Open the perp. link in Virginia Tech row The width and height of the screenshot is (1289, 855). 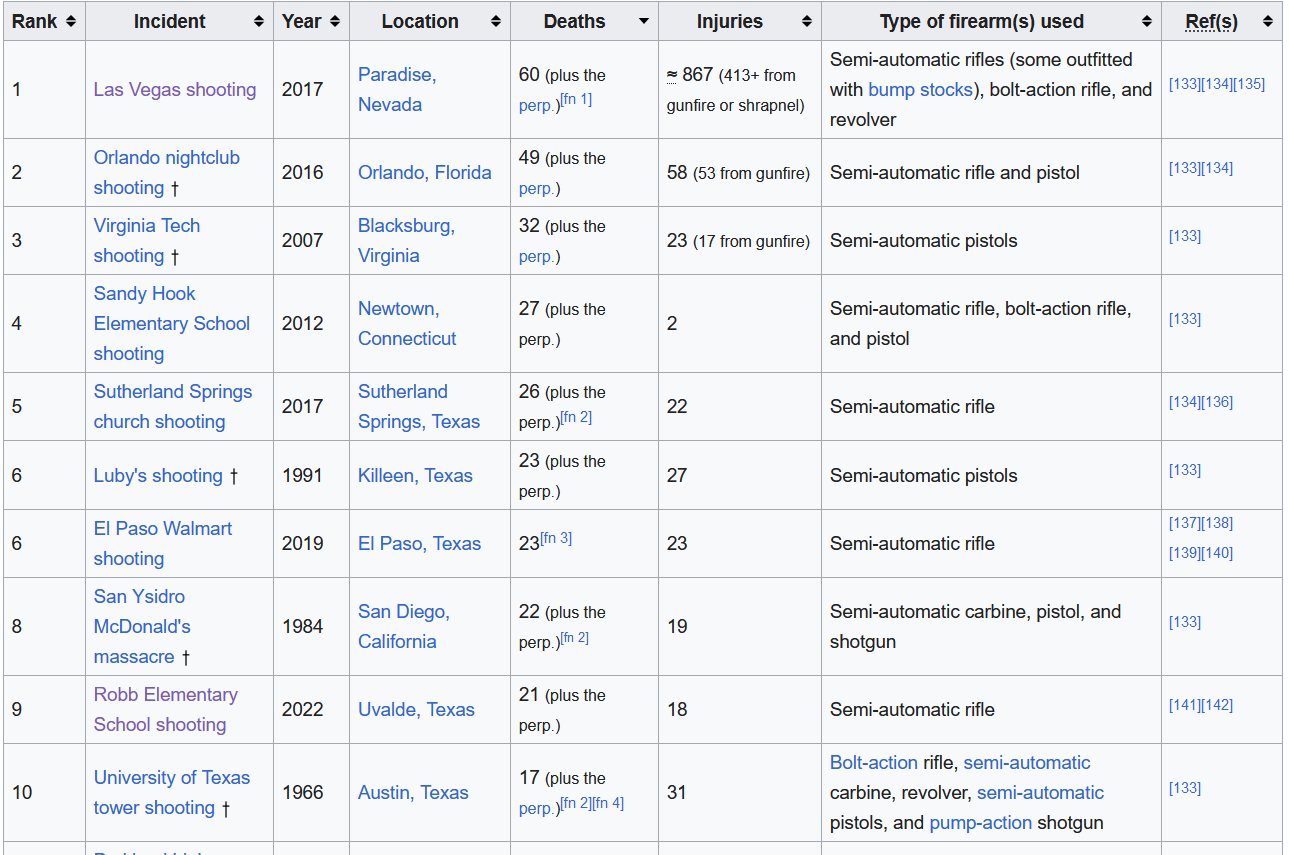click(539, 256)
